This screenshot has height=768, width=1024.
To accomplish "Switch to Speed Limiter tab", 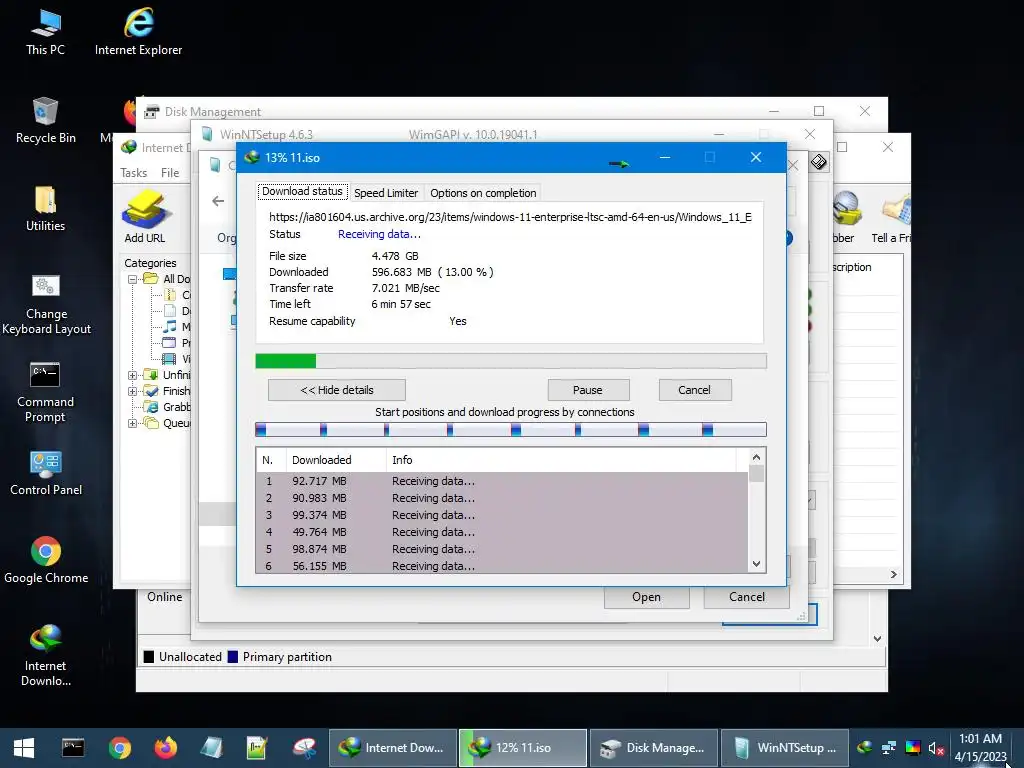I will (386, 193).
